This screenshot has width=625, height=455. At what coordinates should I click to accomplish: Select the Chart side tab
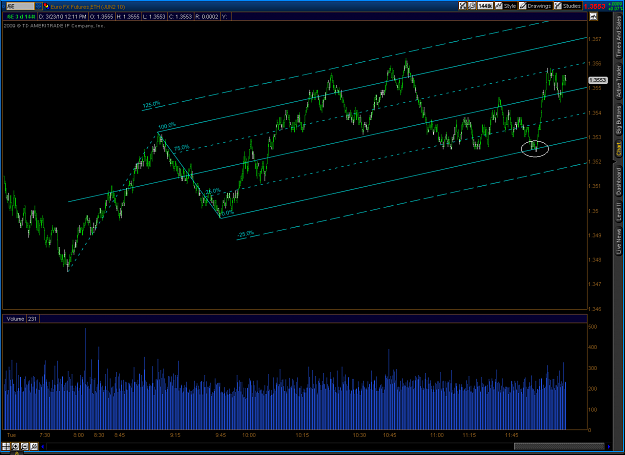click(x=619, y=149)
